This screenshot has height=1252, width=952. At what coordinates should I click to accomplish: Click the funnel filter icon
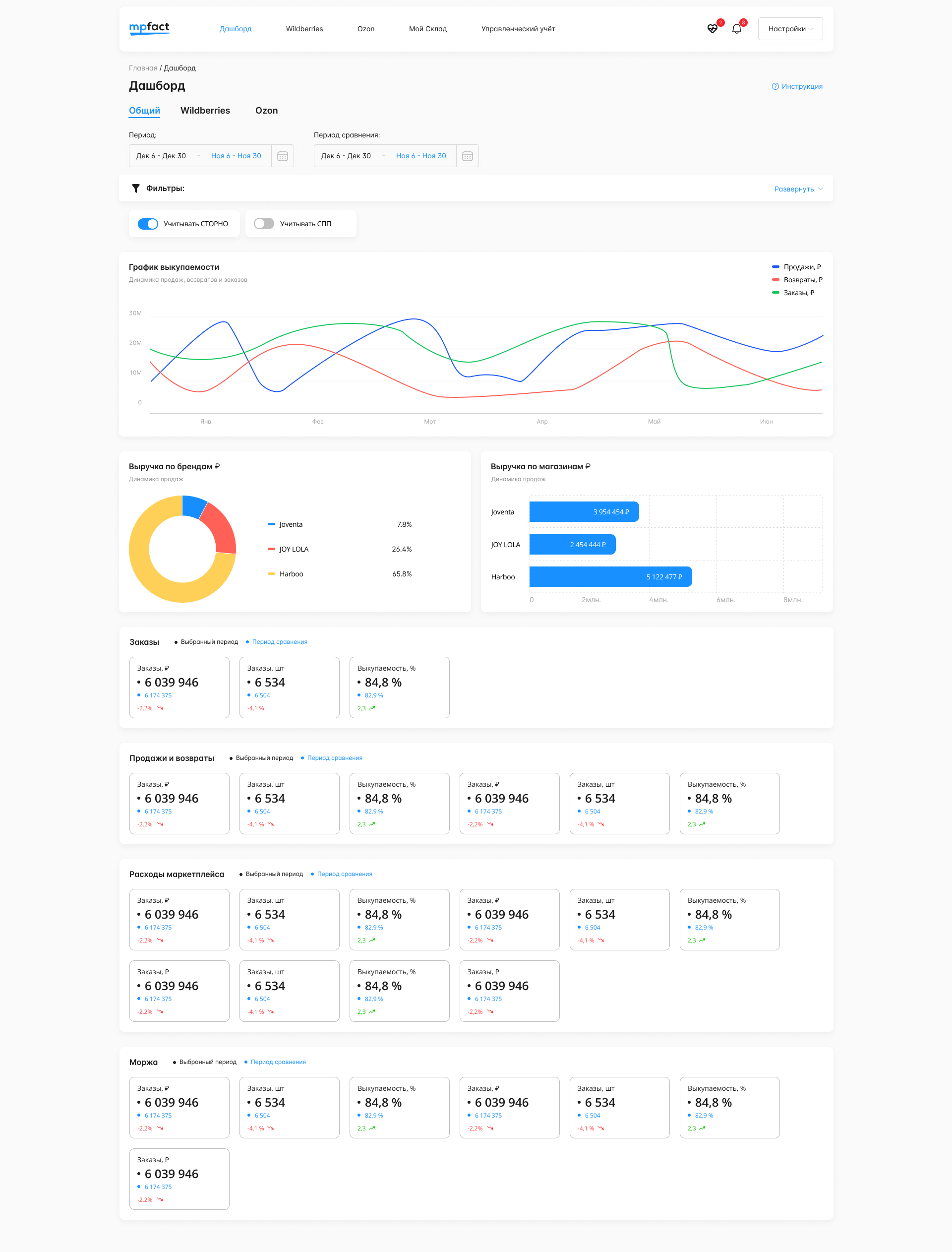coord(135,188)
